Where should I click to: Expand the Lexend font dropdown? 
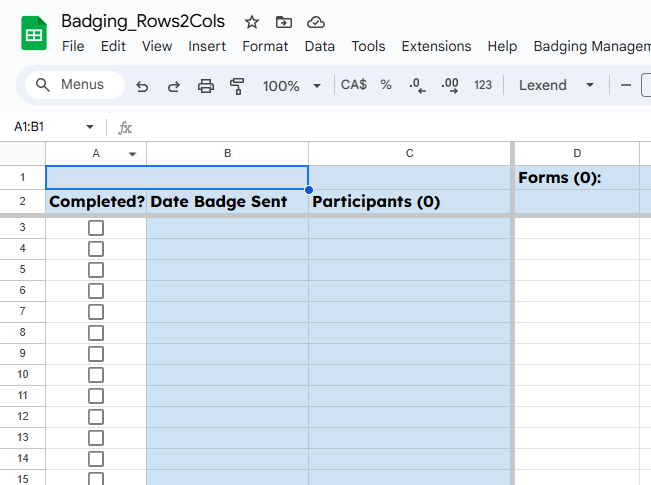point(556,86)
